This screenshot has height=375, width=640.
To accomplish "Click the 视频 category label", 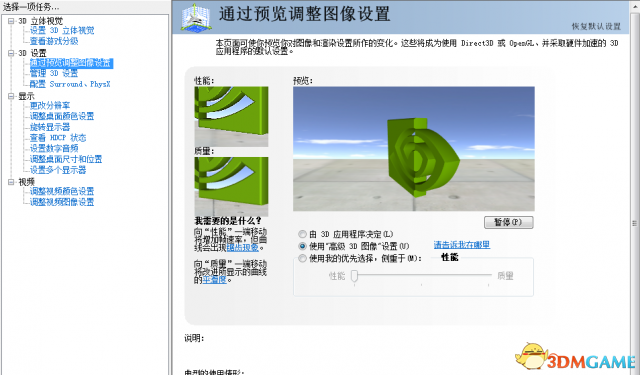I will pos(27,182).
